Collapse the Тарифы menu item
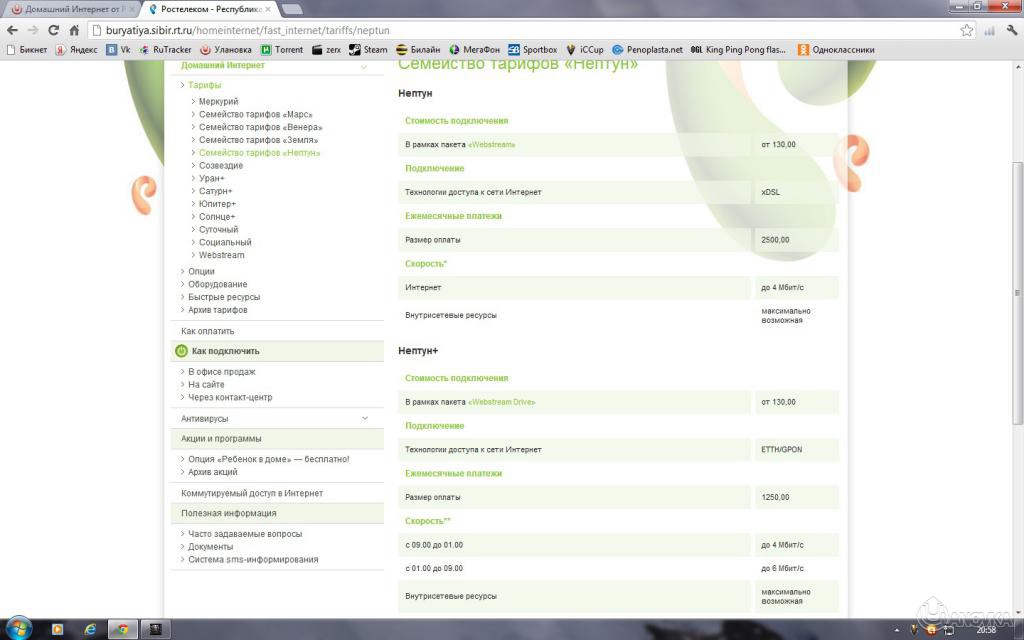 204,86
